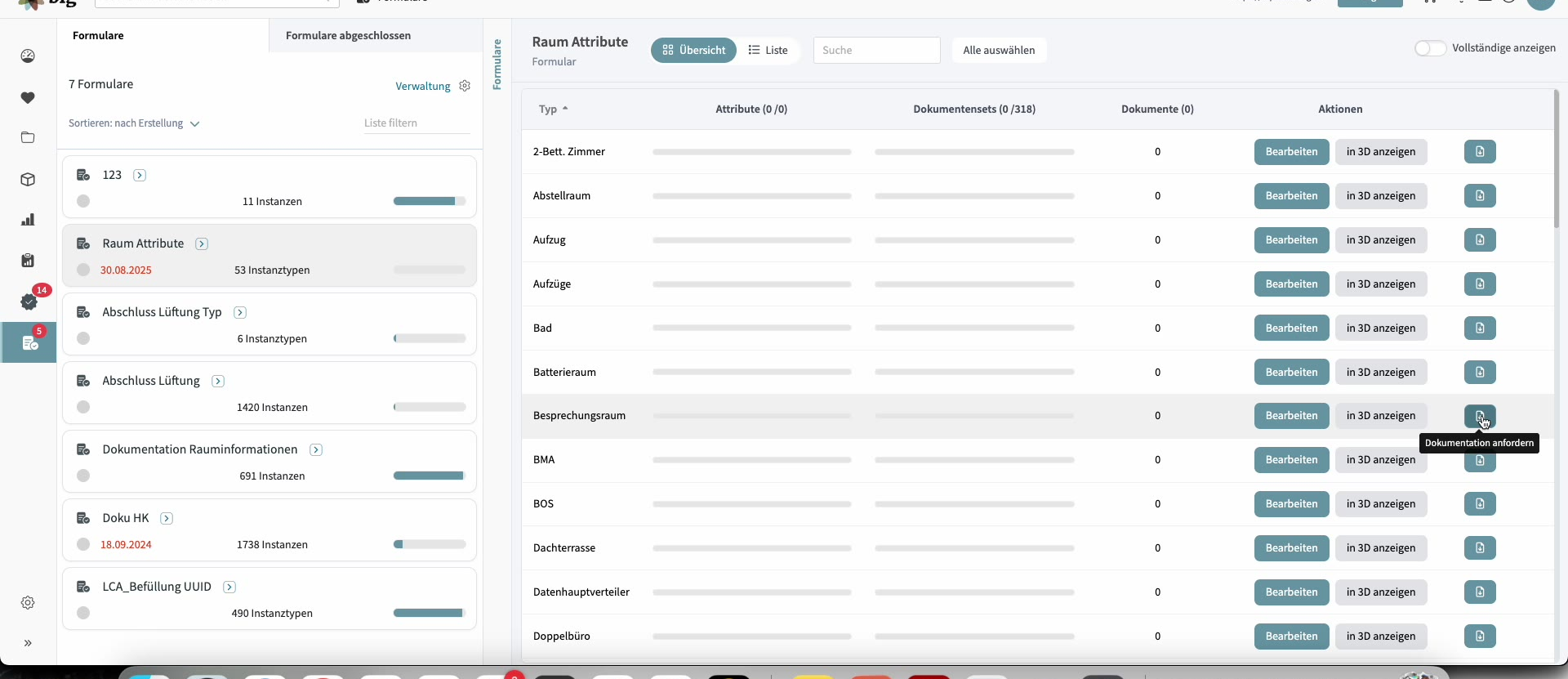
Task: Expand the sidebar with double chevron
Action: (28, 643)
